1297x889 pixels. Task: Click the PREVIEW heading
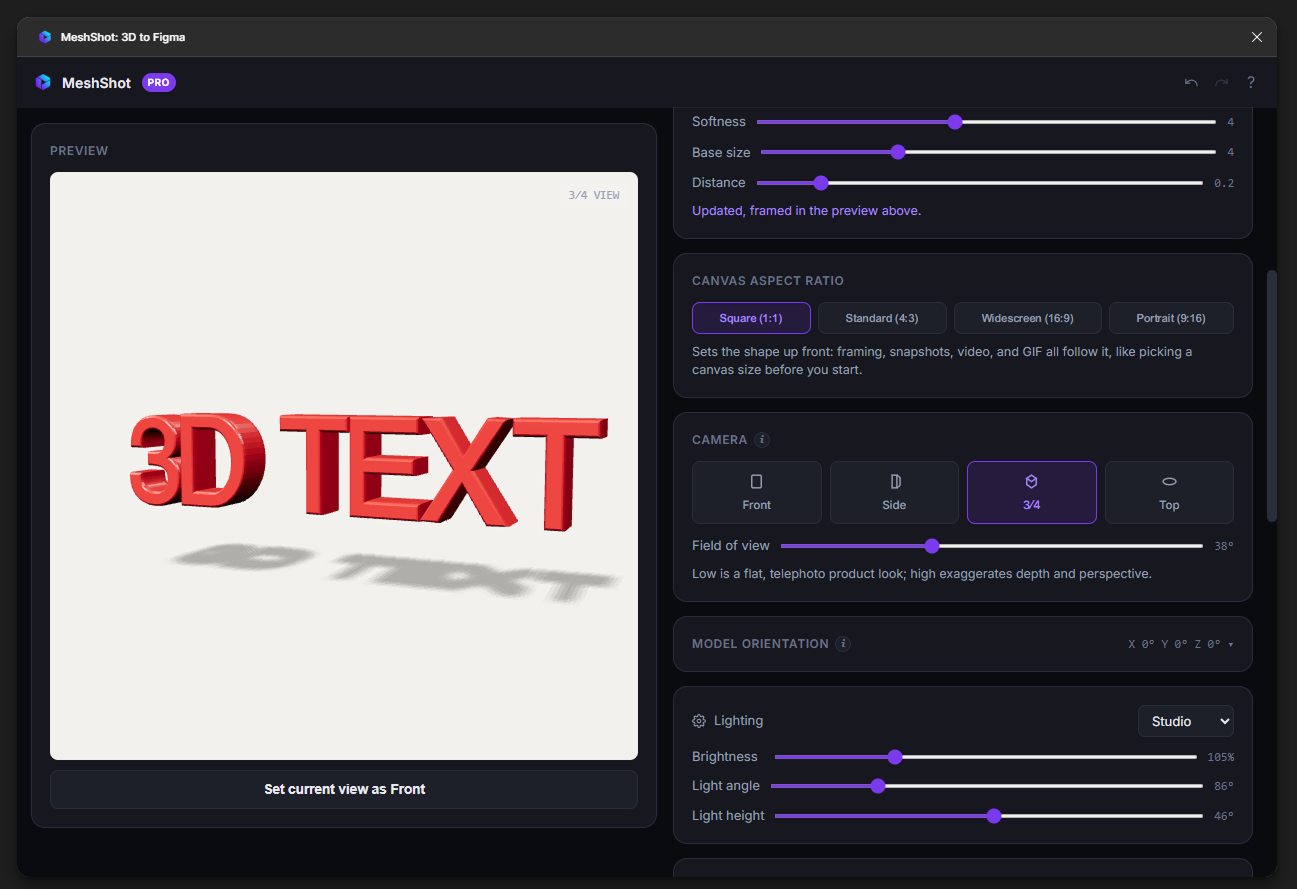[79, 151]
